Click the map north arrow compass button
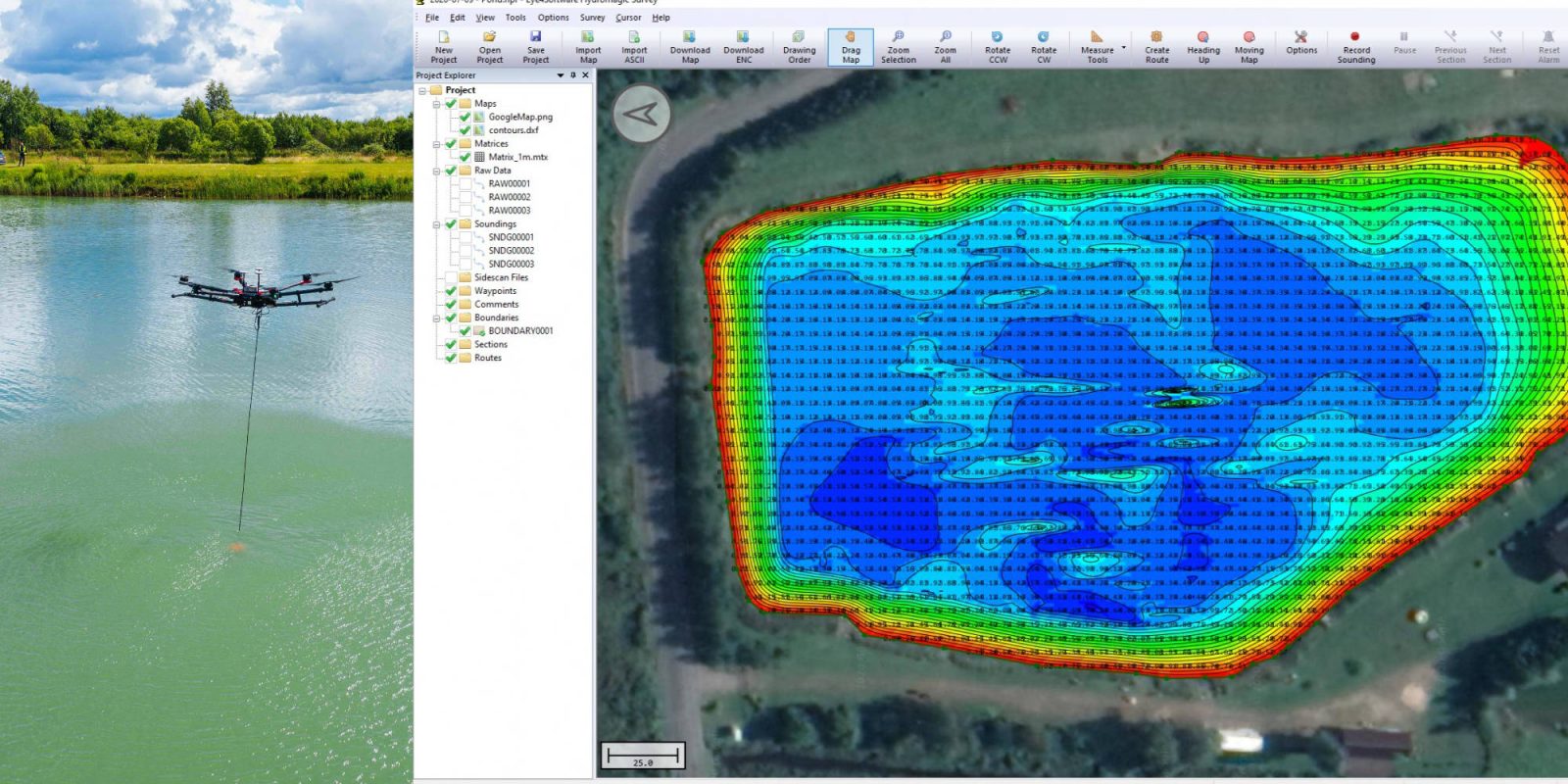This screenshot has width=1568, height=784. pyautogui.click(x=642, y=115)
